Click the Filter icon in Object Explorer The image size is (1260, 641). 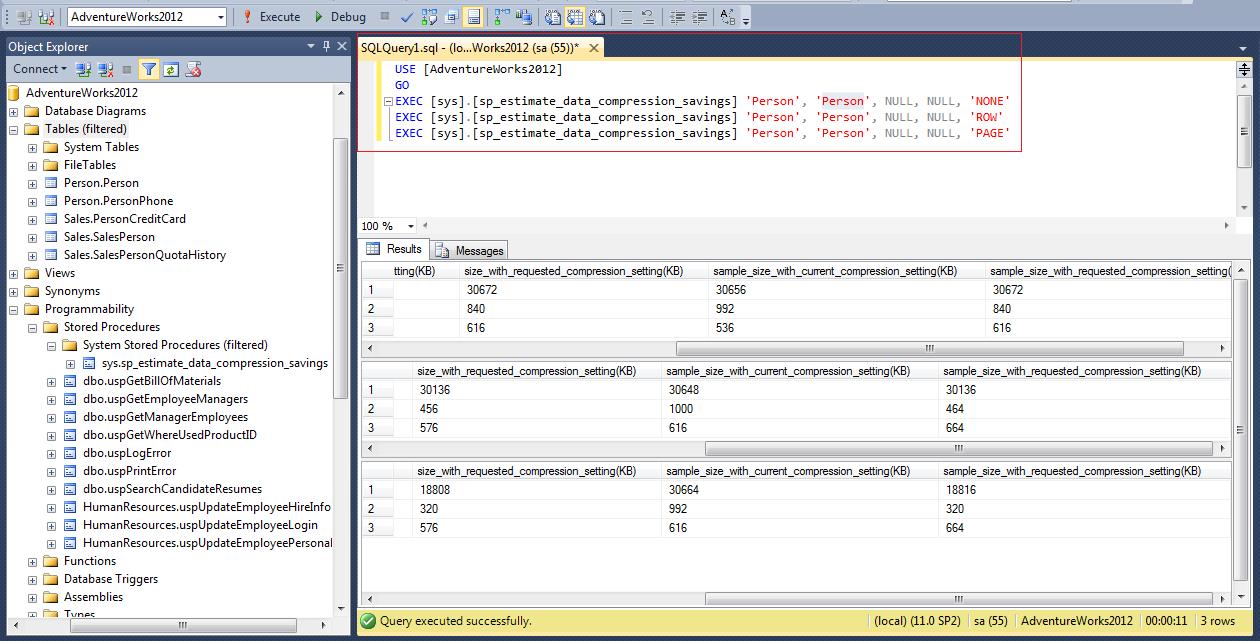click(x=148, y=69)
